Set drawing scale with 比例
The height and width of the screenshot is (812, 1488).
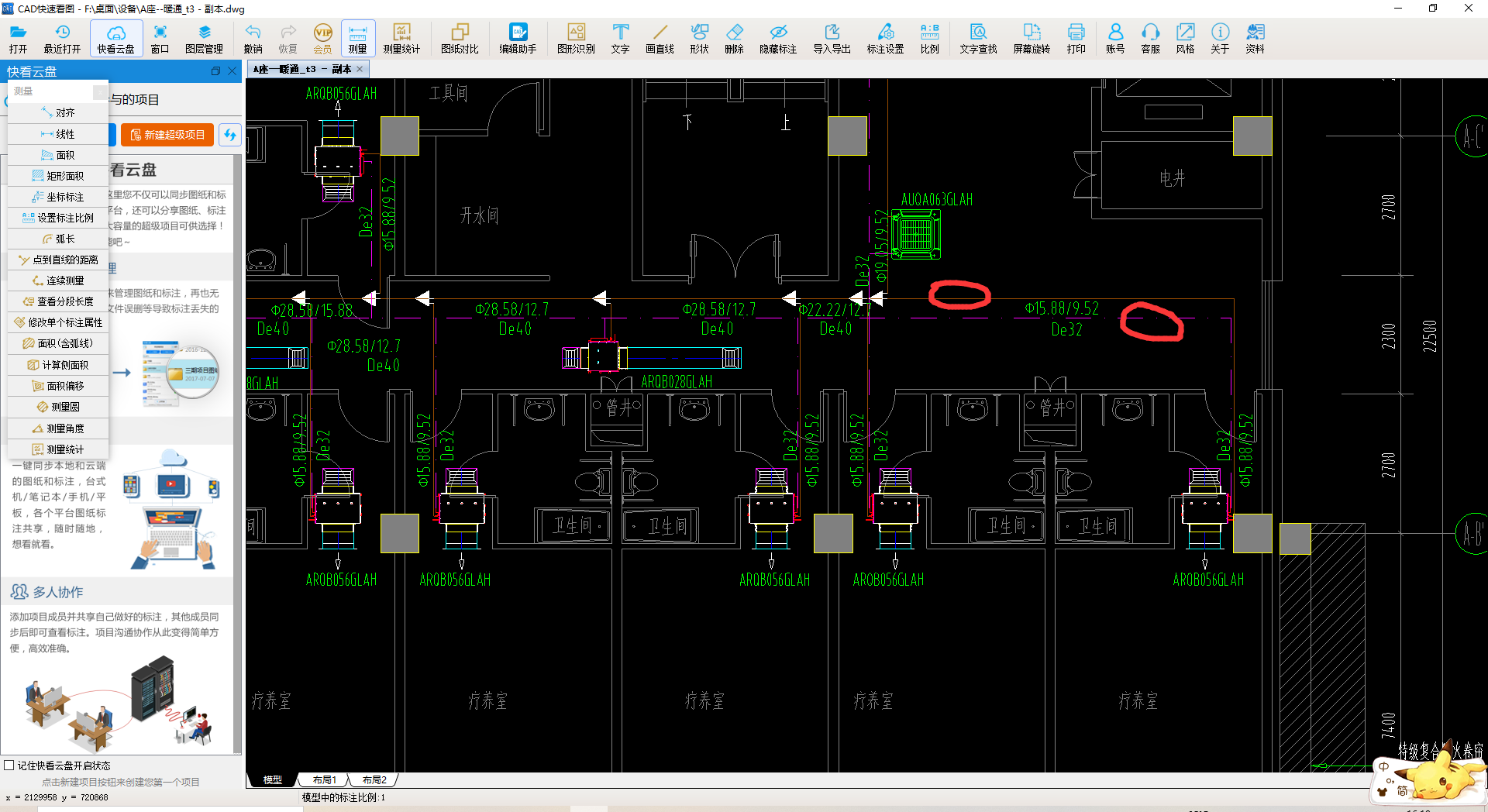click(x=929, y=39)
